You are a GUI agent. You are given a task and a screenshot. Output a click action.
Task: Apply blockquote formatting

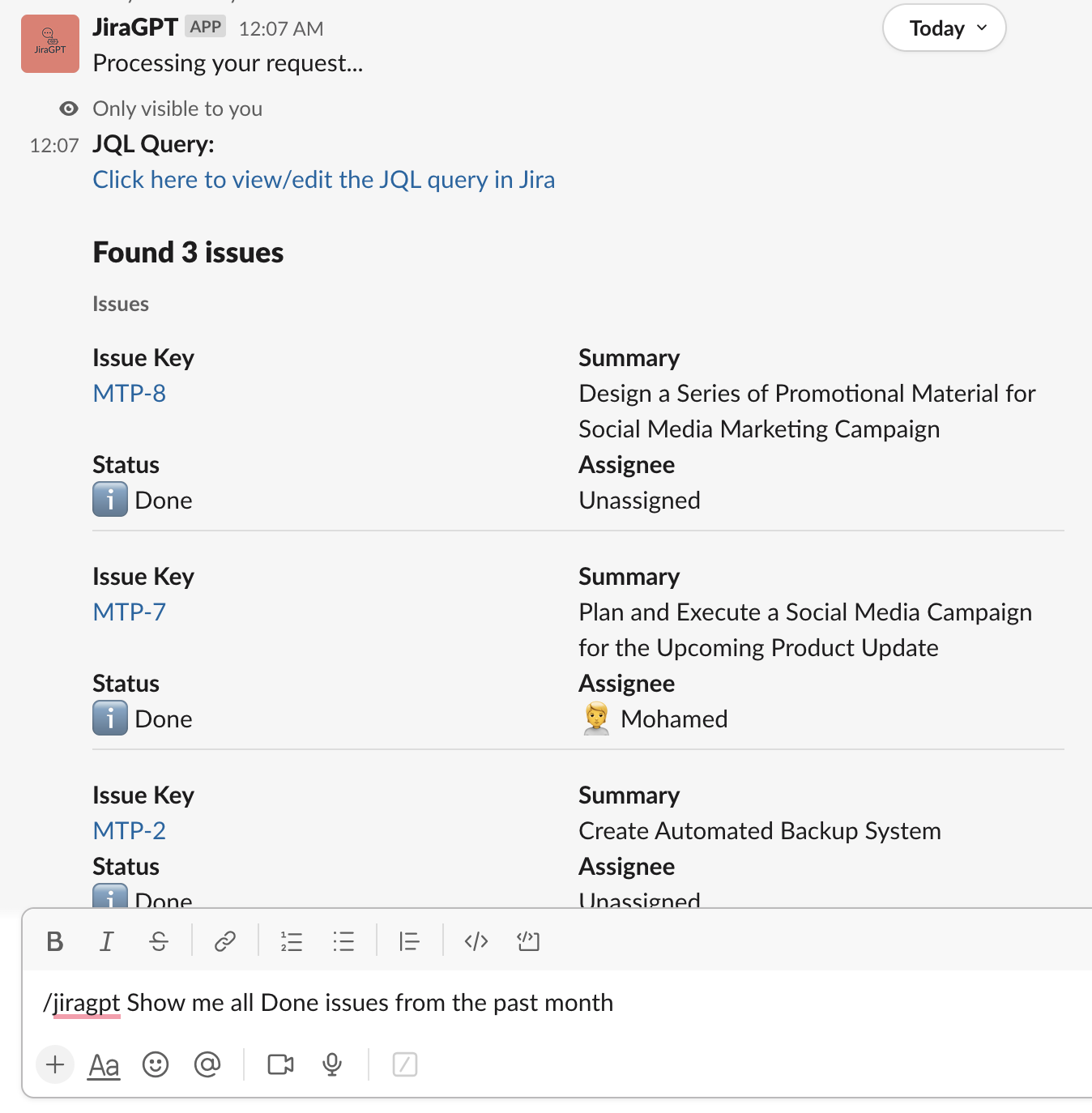tap(409, 941)
